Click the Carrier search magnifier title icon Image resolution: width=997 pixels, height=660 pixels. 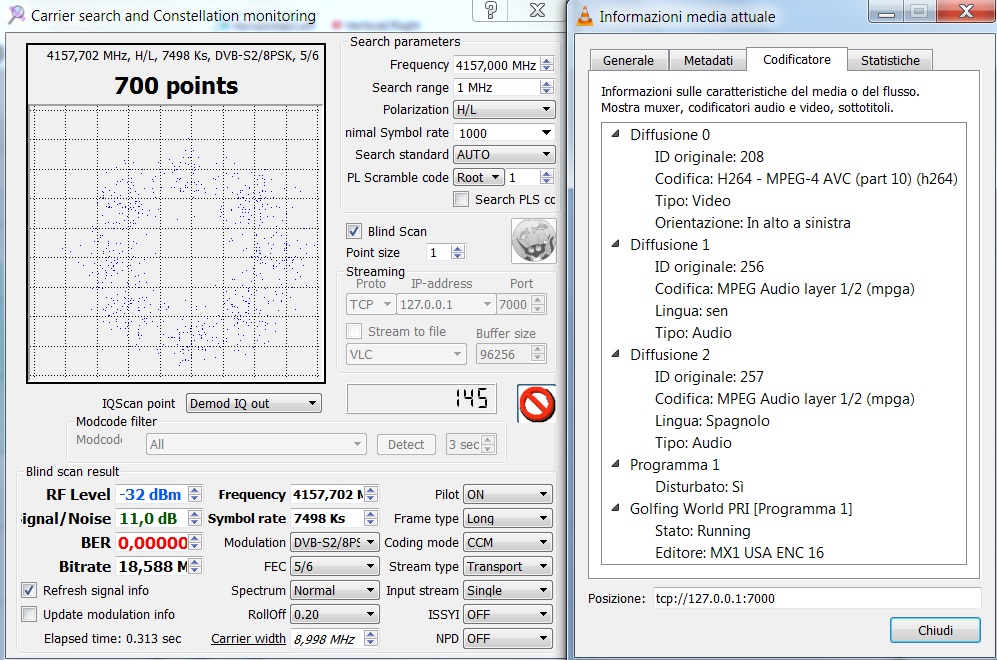point(17,15)
